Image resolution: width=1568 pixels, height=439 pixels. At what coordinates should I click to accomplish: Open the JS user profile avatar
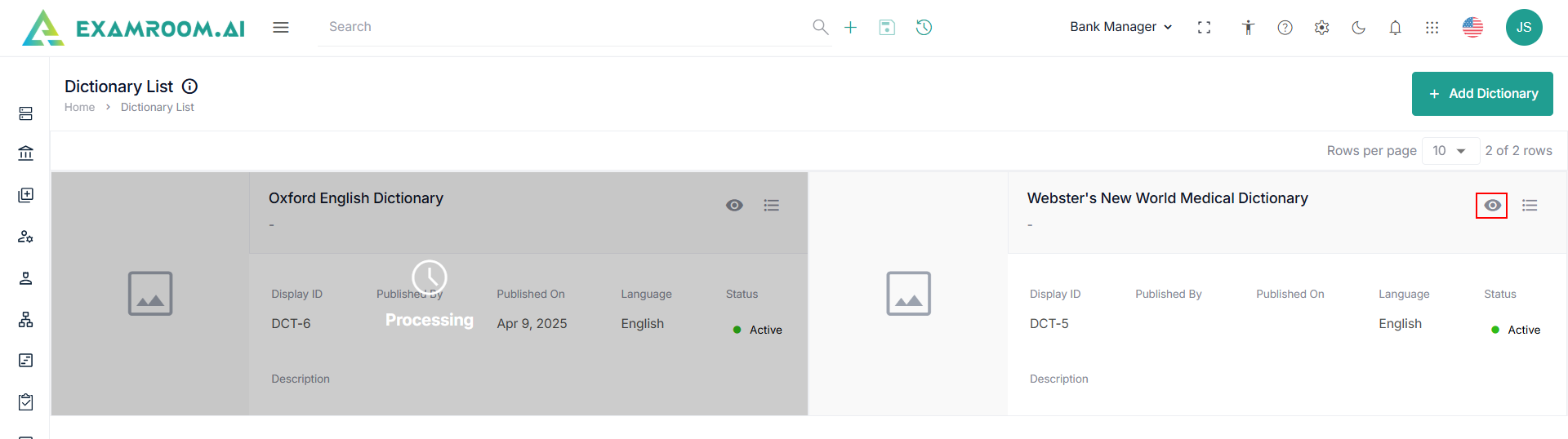[x=1524, y=27]
